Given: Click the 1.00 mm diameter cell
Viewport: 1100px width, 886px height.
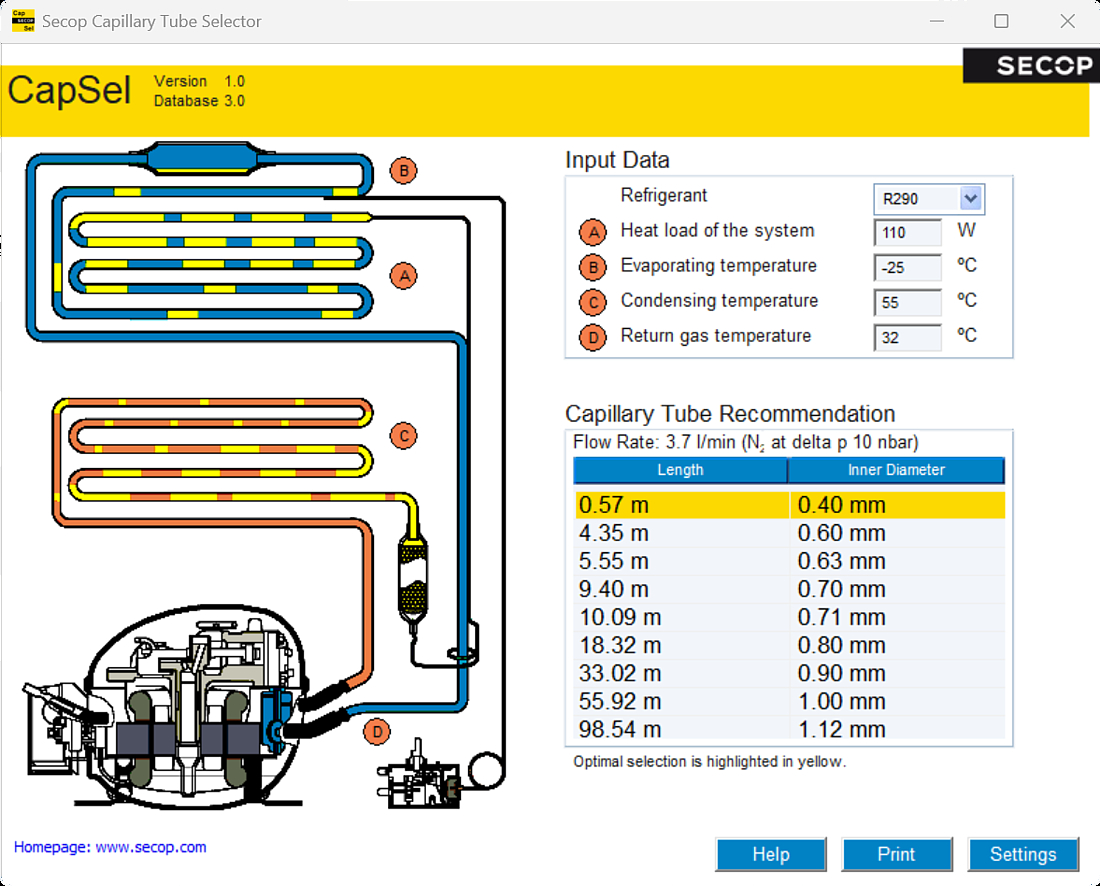Looking at the screenshot, I should [898, 702].
